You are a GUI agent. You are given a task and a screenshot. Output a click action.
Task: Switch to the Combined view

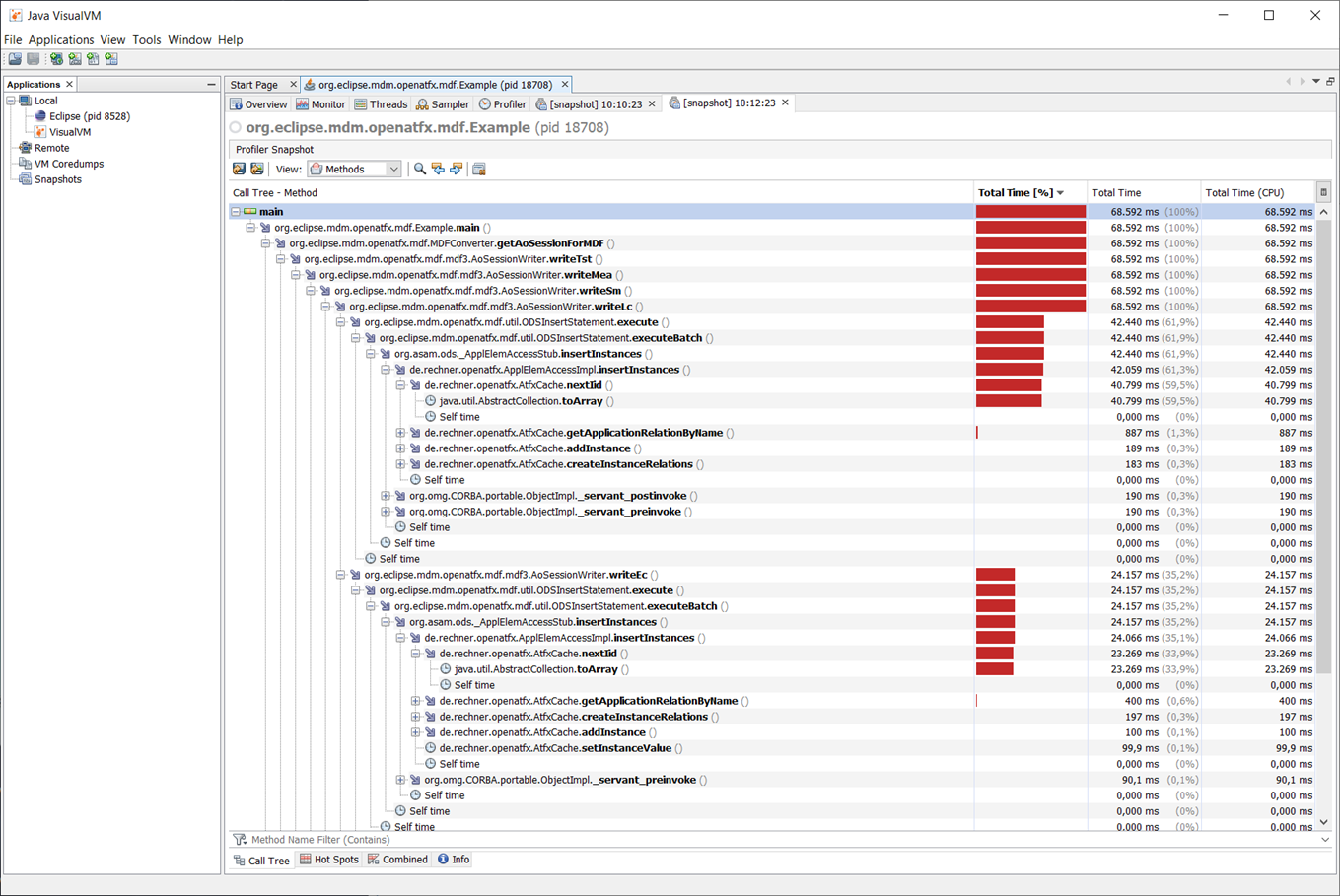[x=397, y=860]
